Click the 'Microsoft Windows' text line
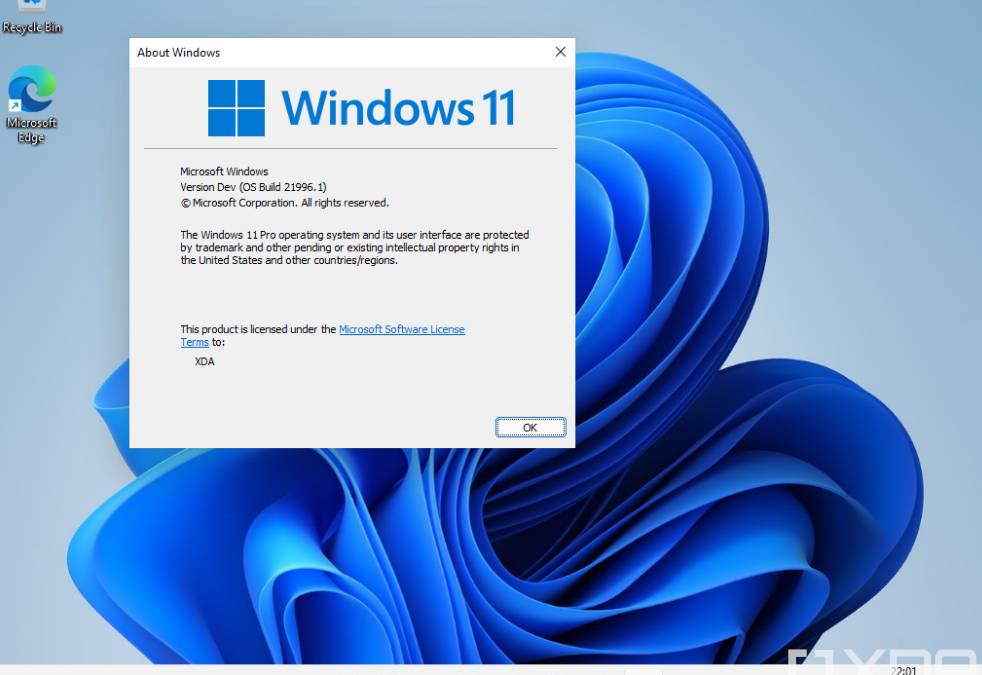The image size is (982, 675). (x=224, y=171)
